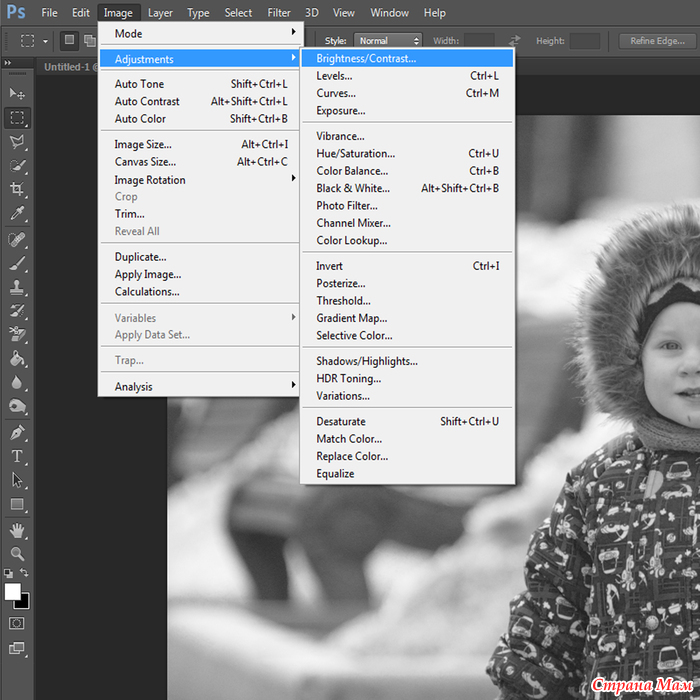Open the Style dropdown set to Normal

click(388, 41)
